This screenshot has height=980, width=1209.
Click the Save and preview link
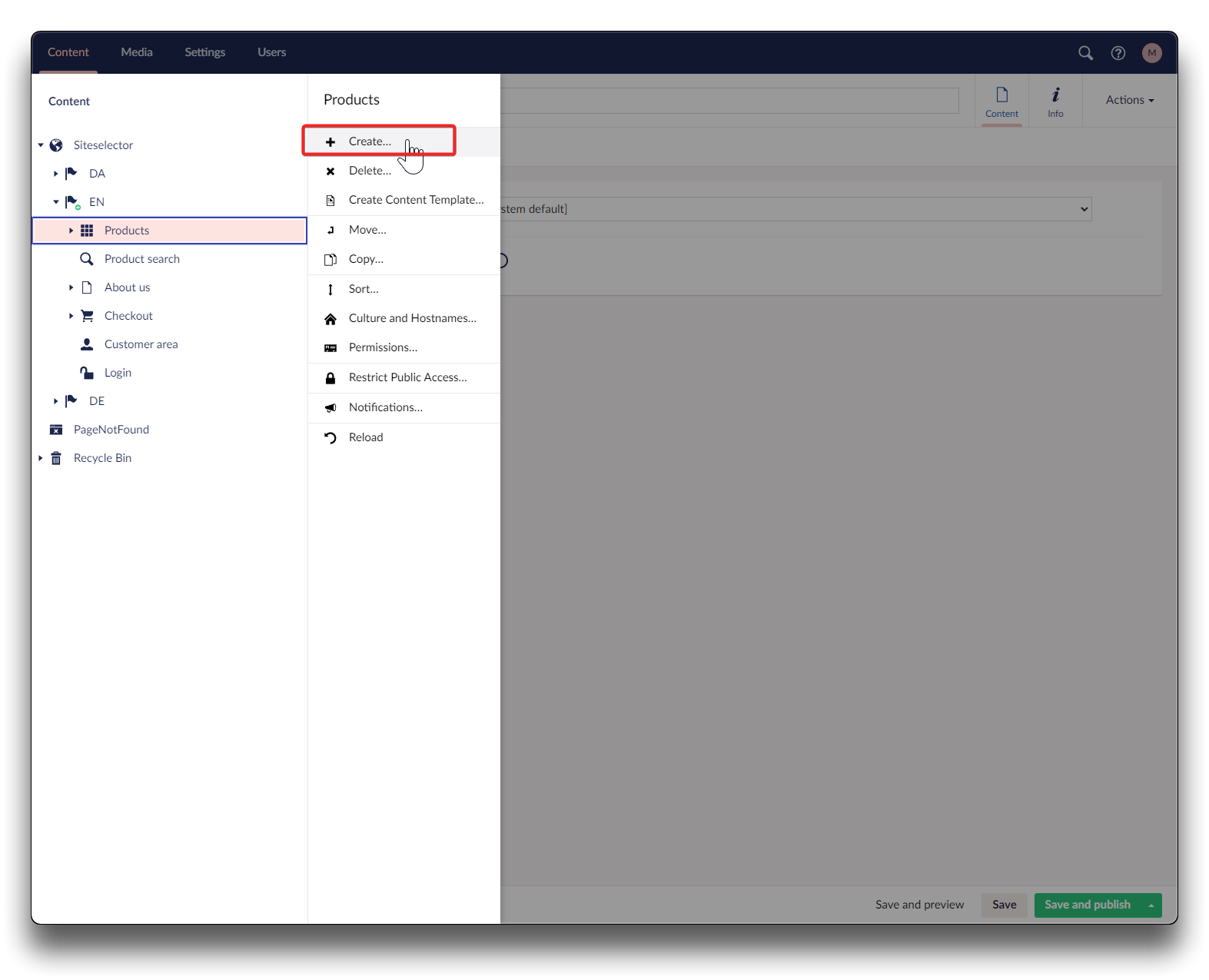click(x=919, y=905)
